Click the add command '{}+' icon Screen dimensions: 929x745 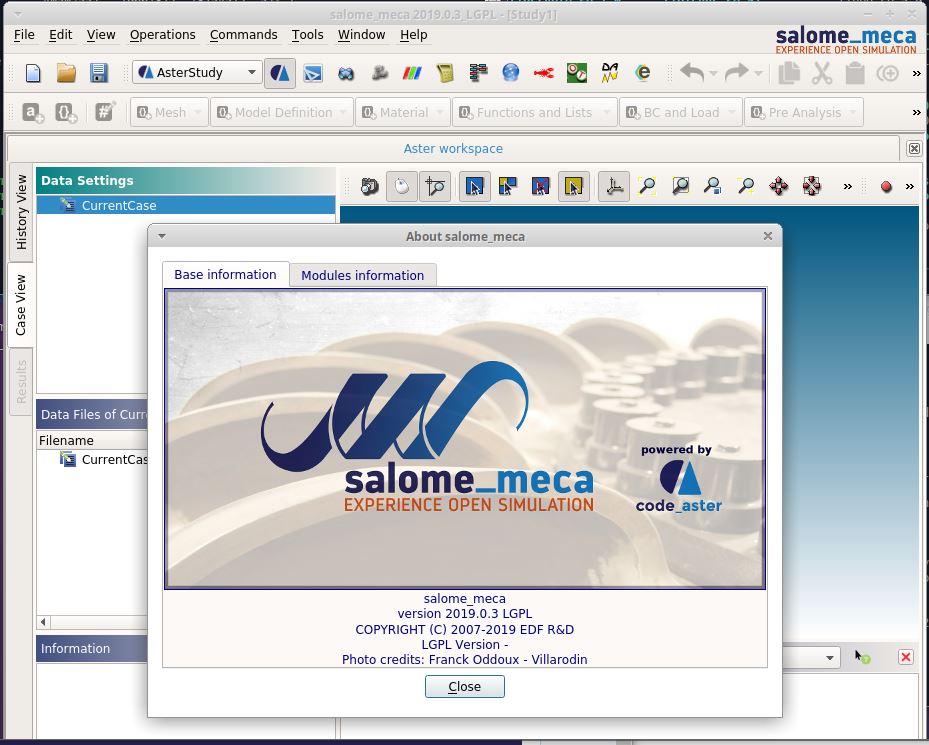66,112
